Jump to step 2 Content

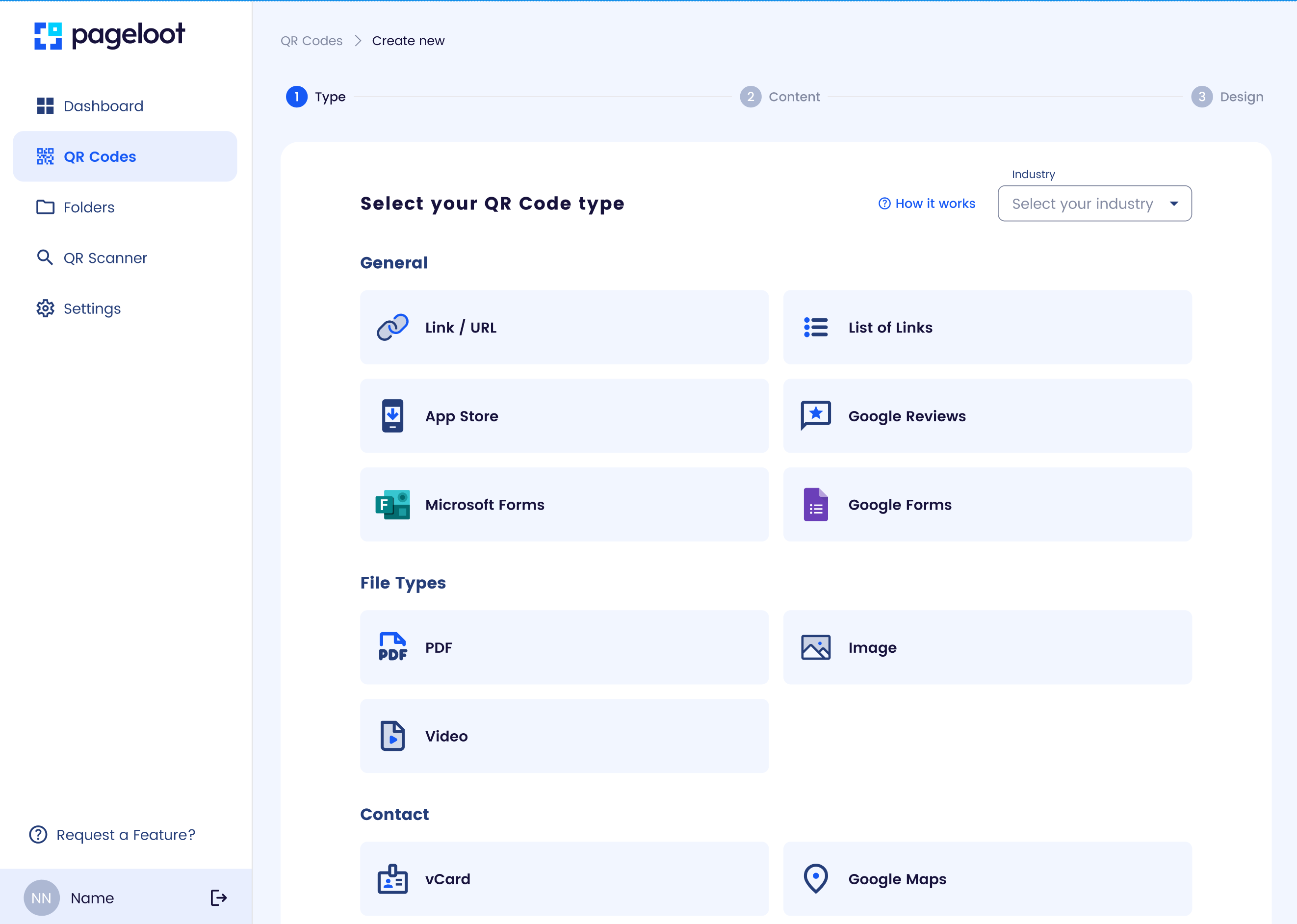[x=780, y=97]
